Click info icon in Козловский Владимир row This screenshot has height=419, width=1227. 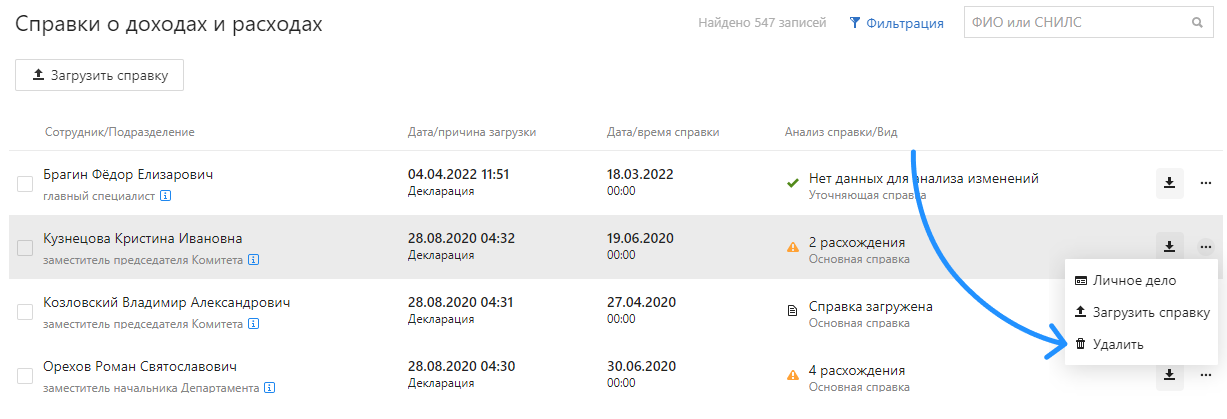(254, 324)
